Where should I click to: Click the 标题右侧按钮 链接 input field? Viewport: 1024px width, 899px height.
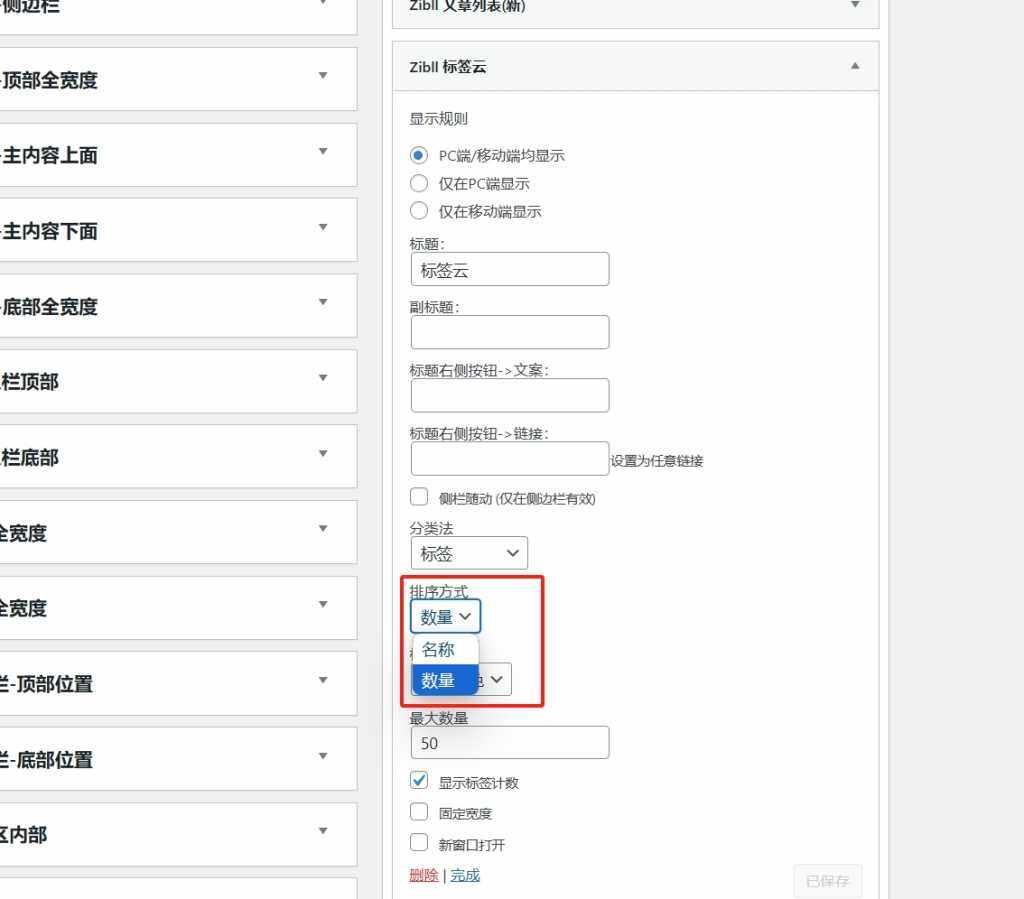(509, 458)
